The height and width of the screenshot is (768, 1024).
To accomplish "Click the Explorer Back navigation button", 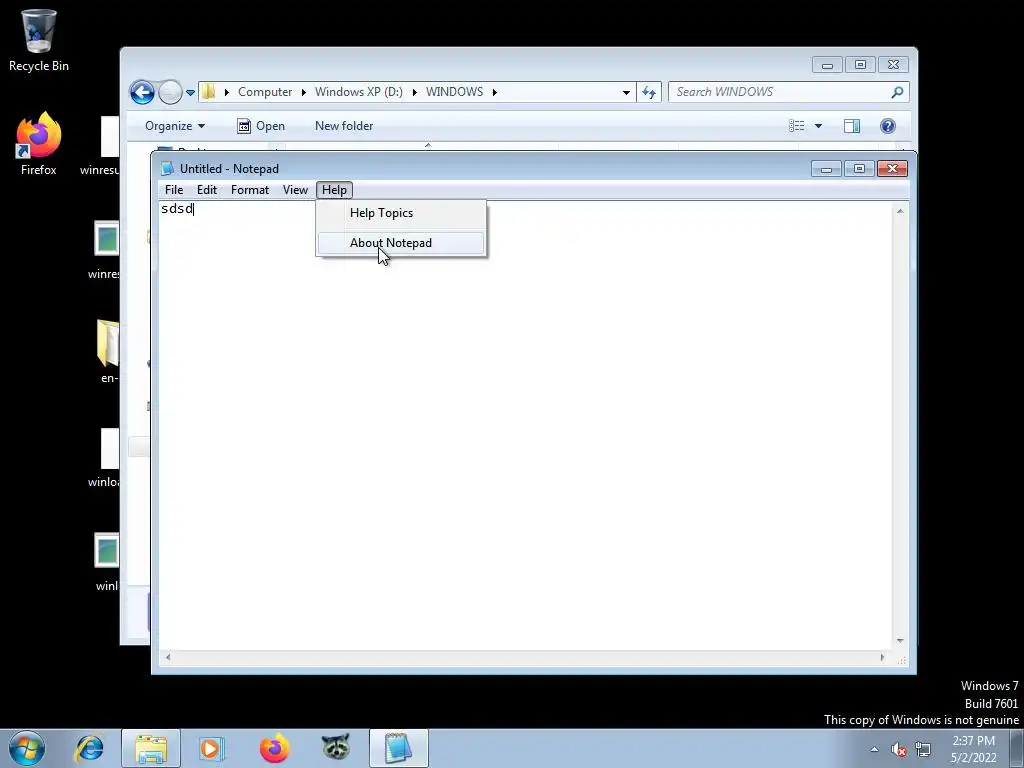I will 142,92.
